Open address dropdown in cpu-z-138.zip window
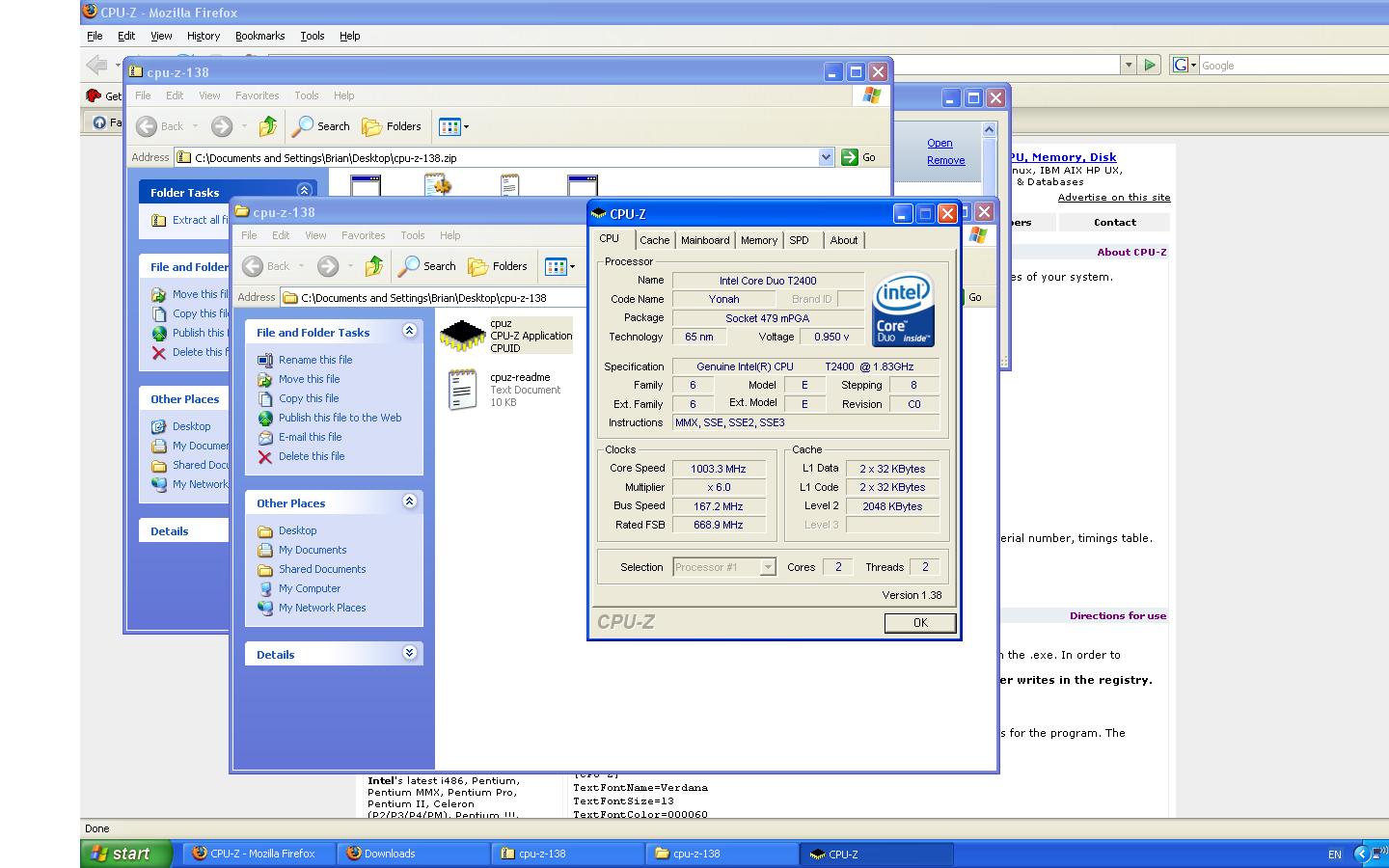This screenshot has height=868, width=1389. coord(826,157)
